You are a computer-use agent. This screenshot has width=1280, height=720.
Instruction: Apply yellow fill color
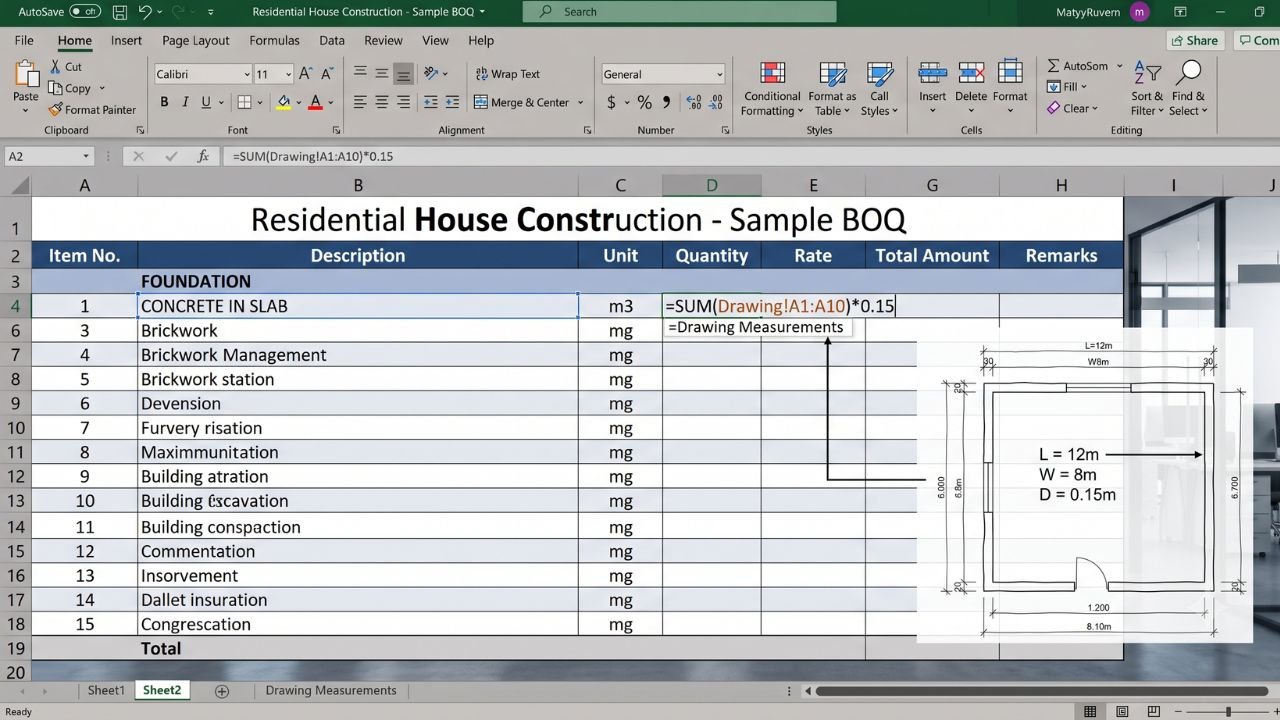[283, 102]
